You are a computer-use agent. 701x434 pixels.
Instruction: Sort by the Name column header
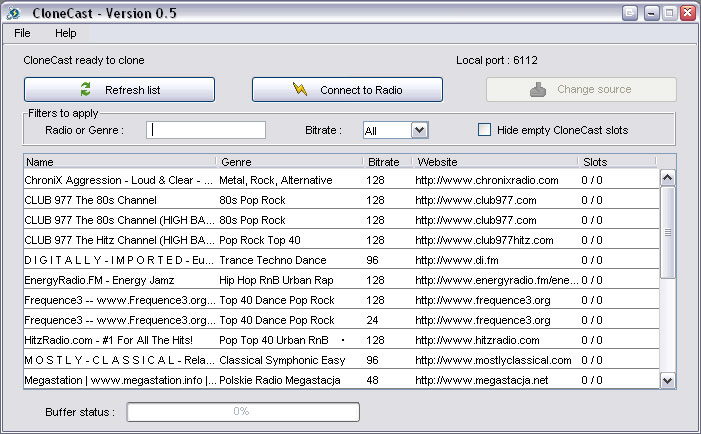click(x=120, y=162)
